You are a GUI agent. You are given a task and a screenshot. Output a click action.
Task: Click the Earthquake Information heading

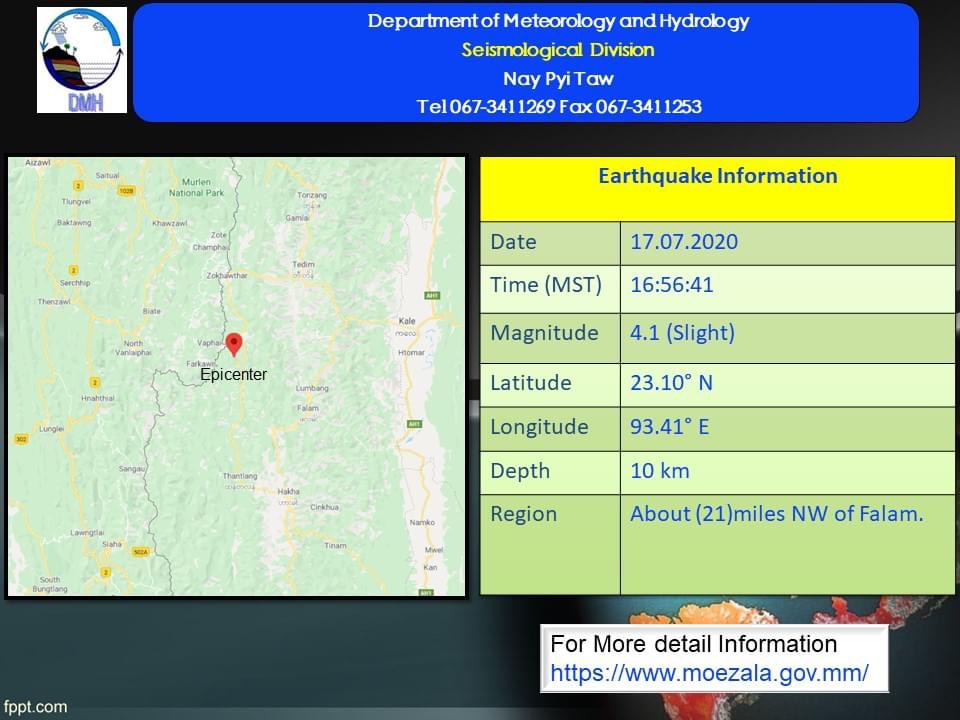[x=718, y=176]
